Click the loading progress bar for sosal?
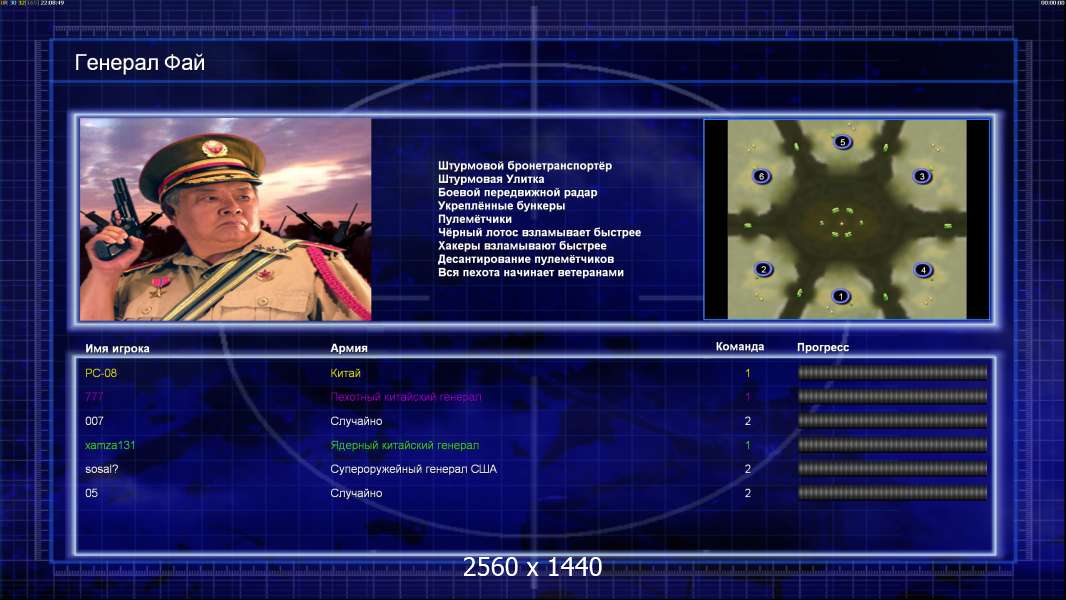The image size is (1066, 600). click(893, 468)
